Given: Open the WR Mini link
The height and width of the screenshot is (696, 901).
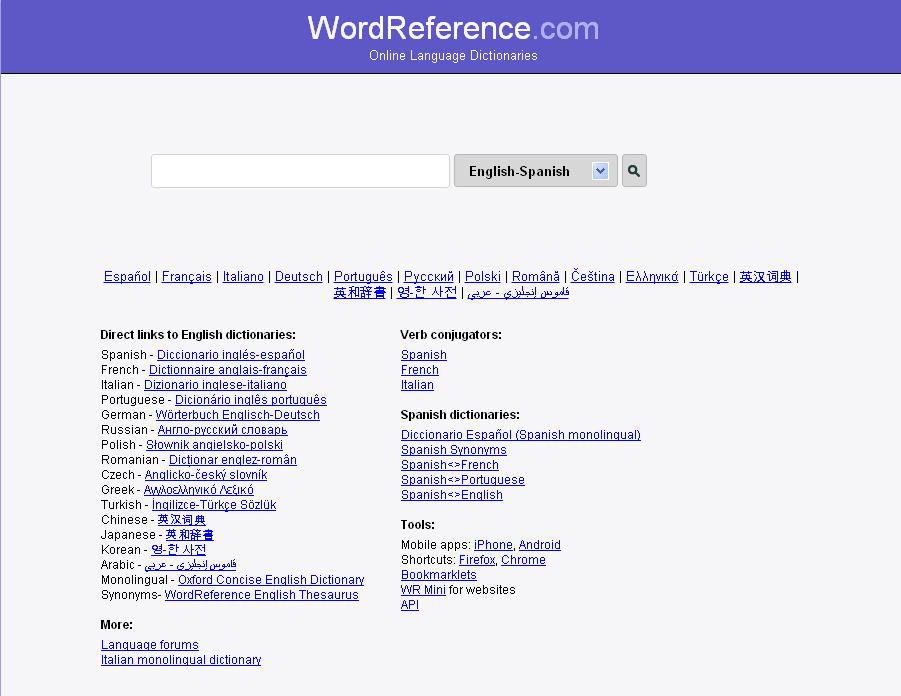Looking at the screenshot, I should pyautogui.click(x=423, y=590).
